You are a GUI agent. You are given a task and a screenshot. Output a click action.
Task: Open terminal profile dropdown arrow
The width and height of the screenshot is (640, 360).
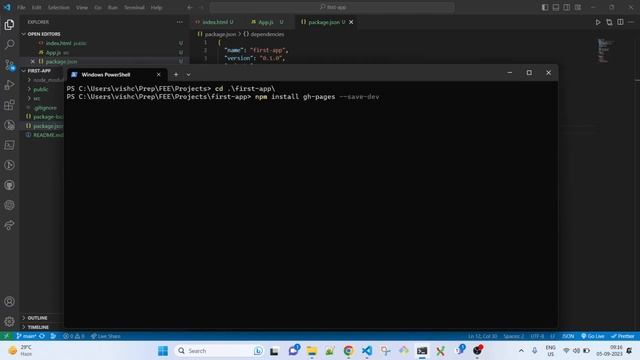click(x=188, y=74)
